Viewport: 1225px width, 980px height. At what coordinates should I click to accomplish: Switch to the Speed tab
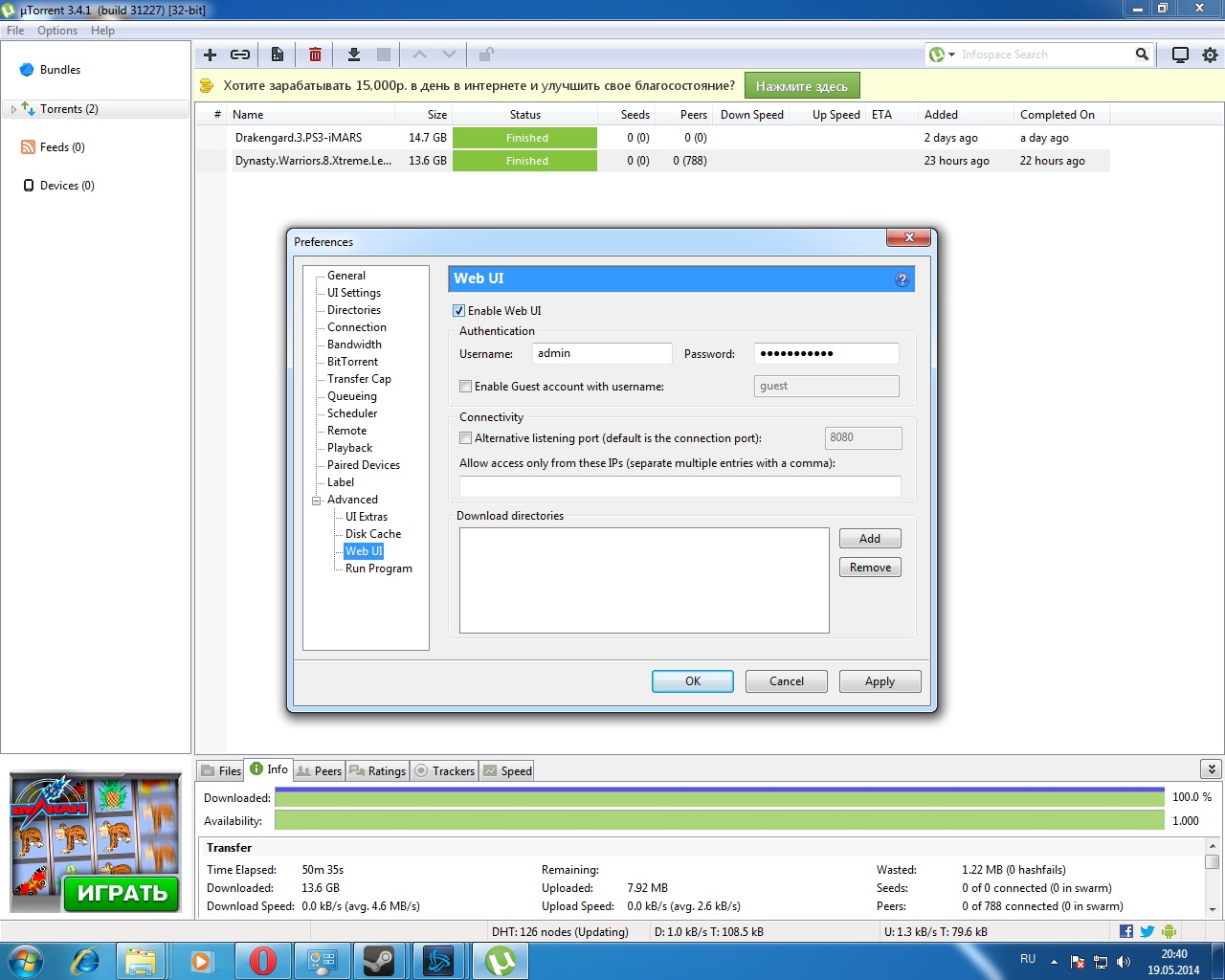(x=507, y=770)
